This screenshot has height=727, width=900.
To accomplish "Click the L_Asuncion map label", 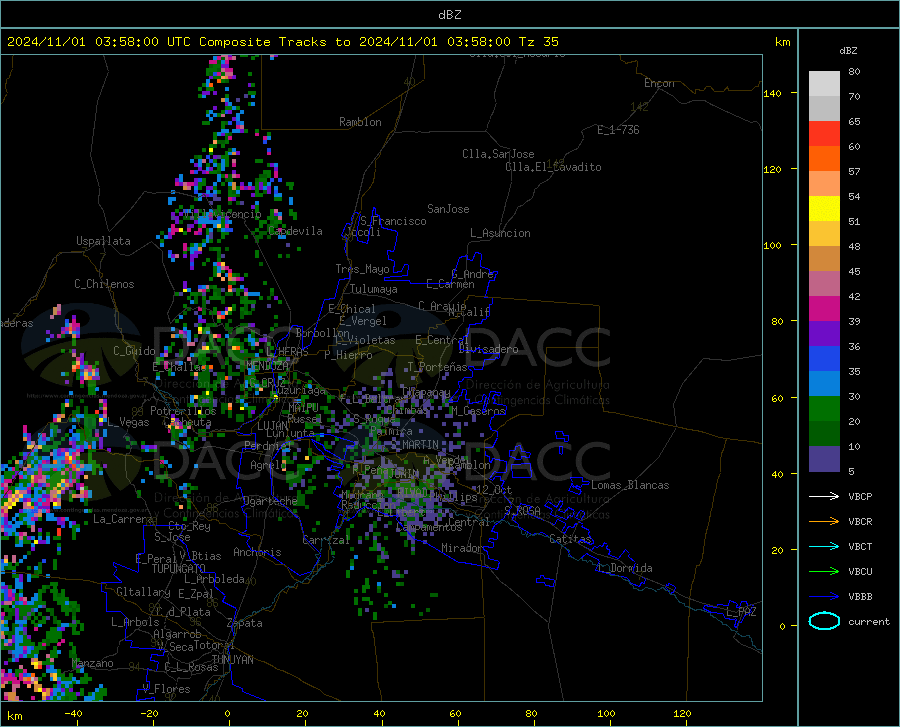I will 500,233.
